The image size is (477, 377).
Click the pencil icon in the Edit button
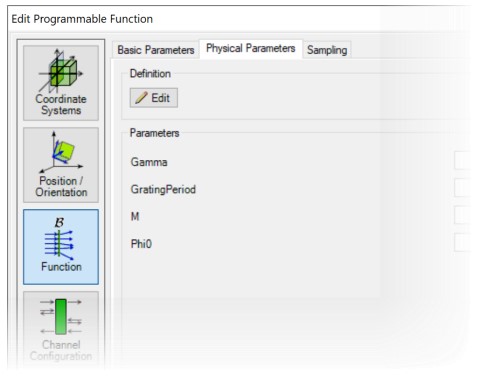141,98
